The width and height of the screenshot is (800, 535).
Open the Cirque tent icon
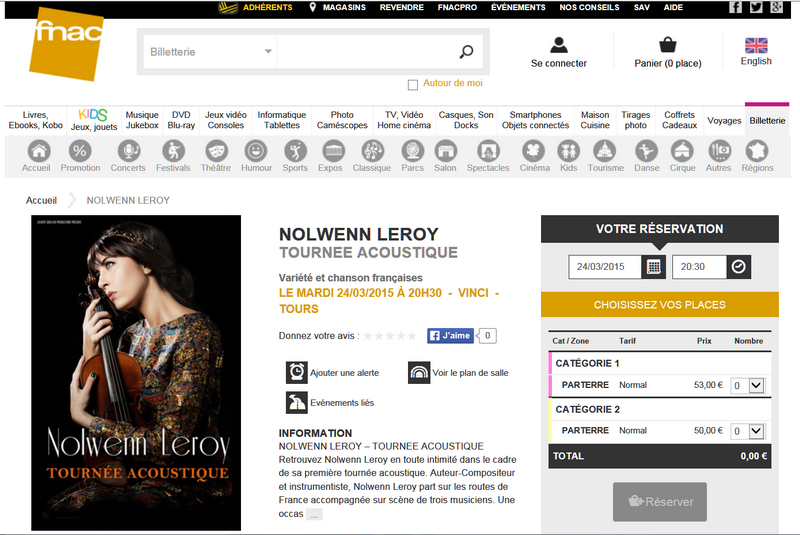[x=682, y=151]
